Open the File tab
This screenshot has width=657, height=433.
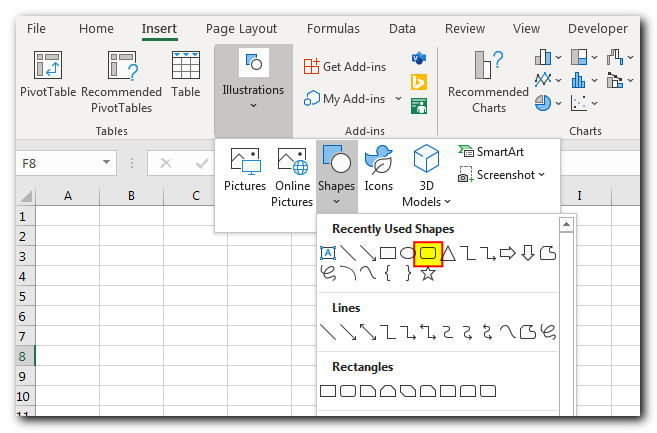pos(36,29)
